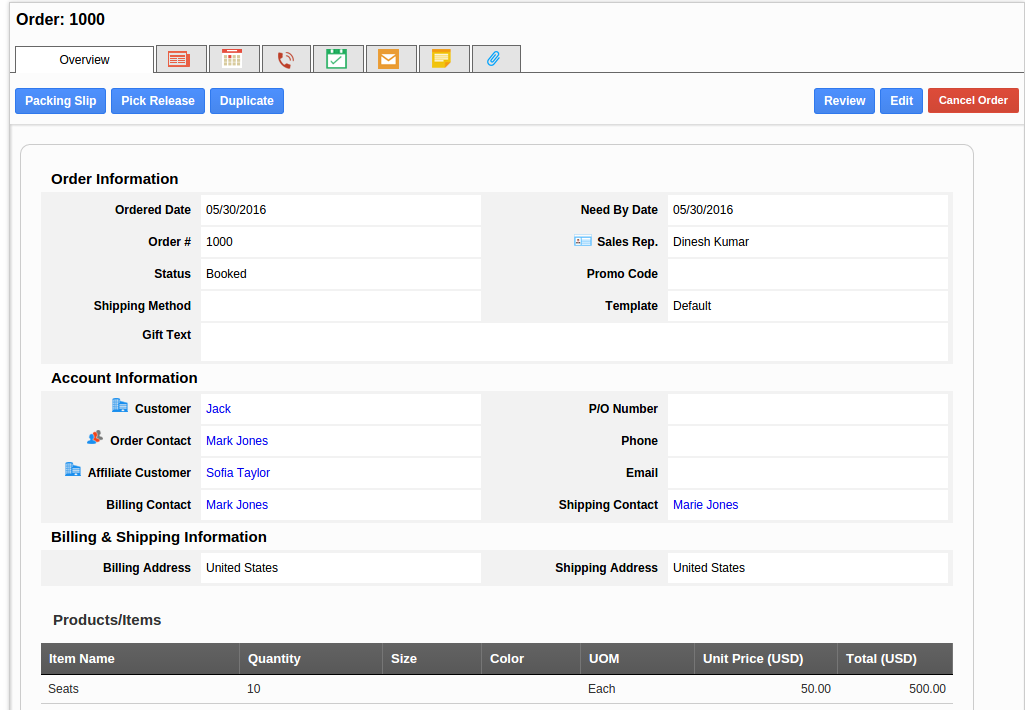
Task: Click the Sales Rep. card icon
Action: (x=582, y=241)
